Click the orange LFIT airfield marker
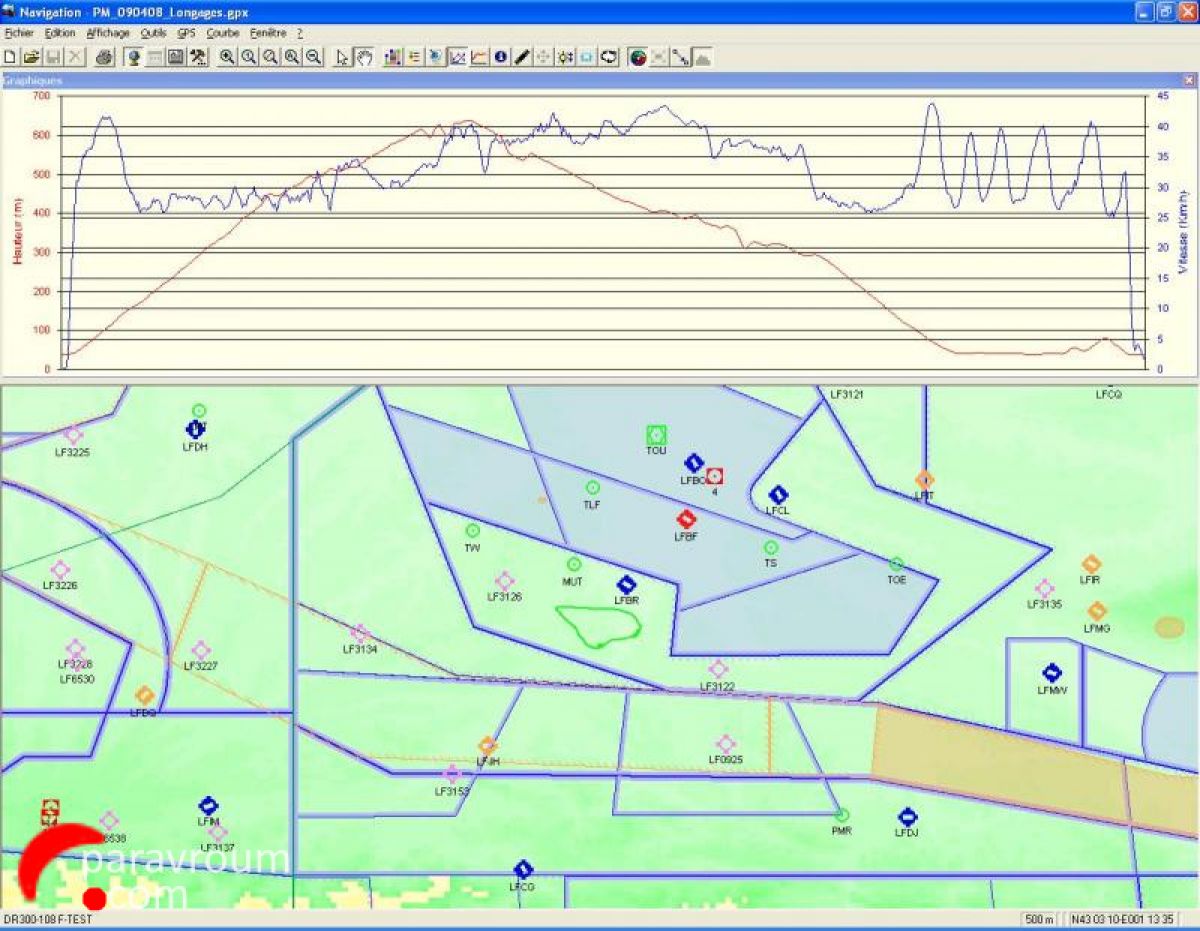Image resolution: width=1200 pixels, height=931 pixels. pyautogui.click(x=924, y=480)
